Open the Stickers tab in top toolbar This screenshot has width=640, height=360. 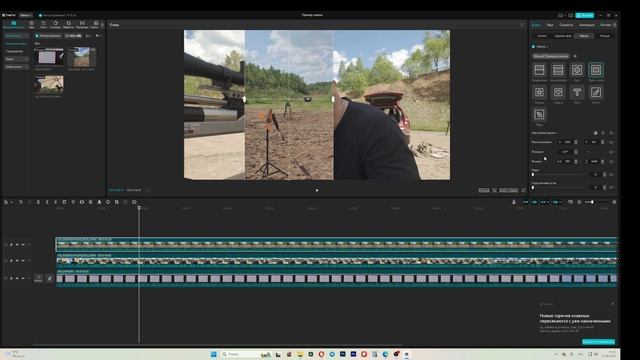tap(56, 24)
